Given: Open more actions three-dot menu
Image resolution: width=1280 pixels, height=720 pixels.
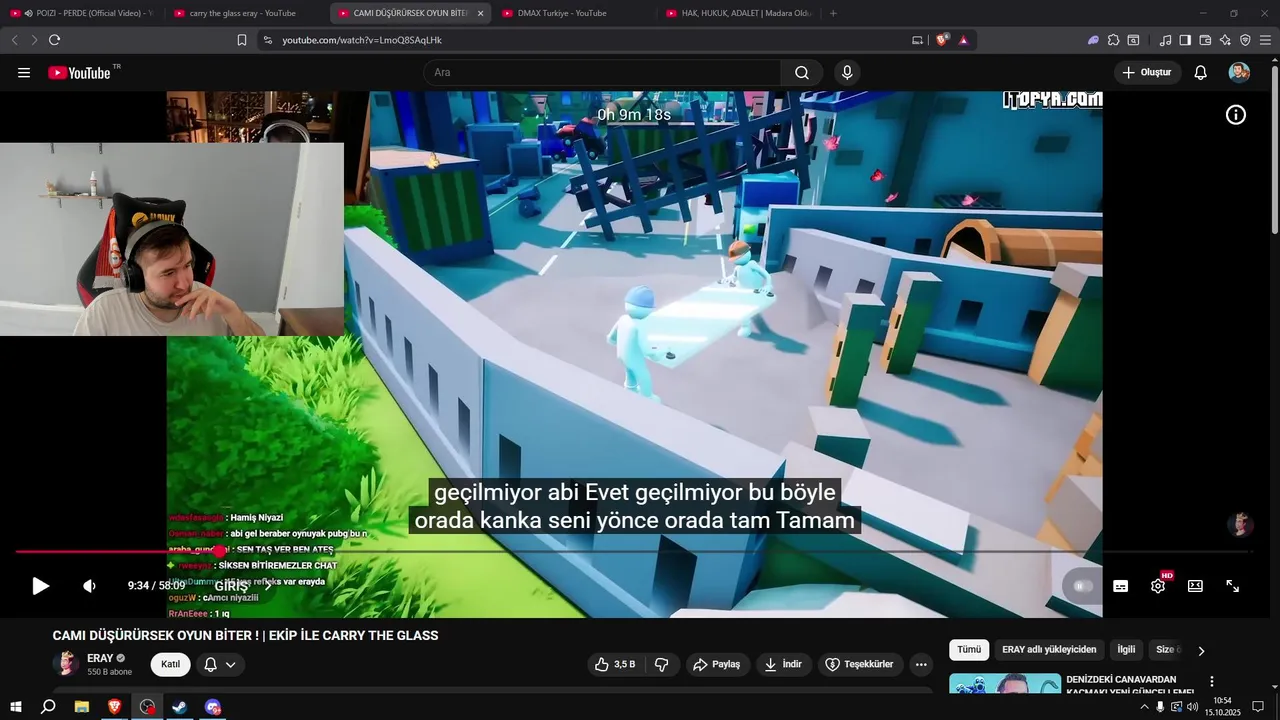Looking at the screenshot, I should (921, 664).
